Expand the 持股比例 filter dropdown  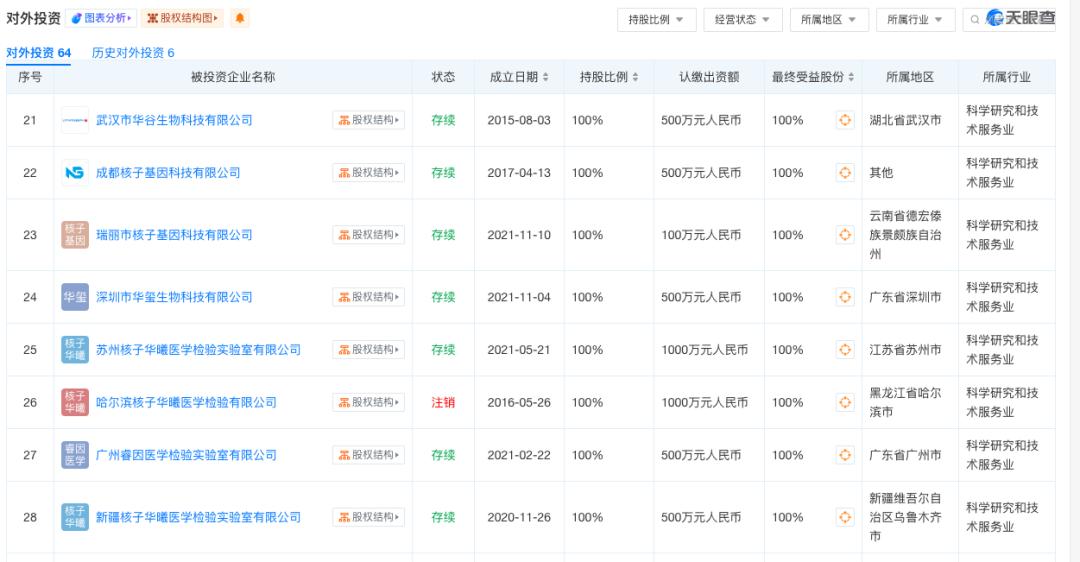656,20
